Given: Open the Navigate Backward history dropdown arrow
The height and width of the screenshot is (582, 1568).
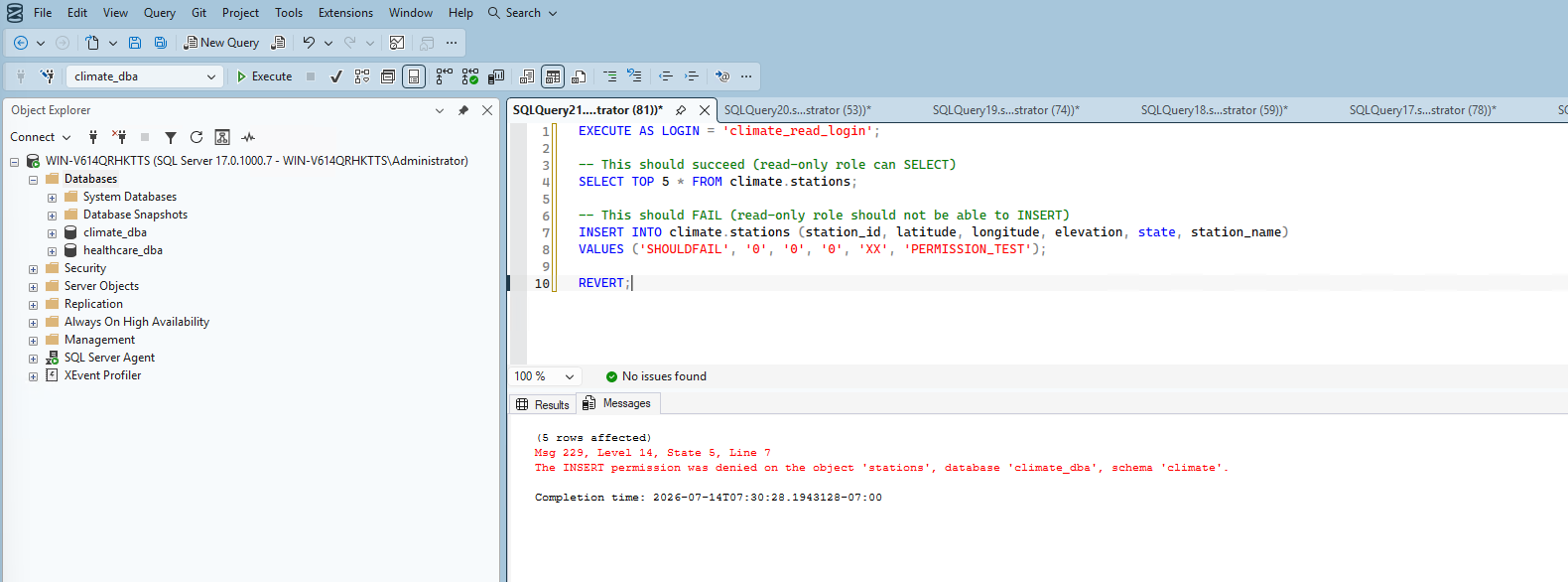Looking at the screenshot, I should (41, 43).
